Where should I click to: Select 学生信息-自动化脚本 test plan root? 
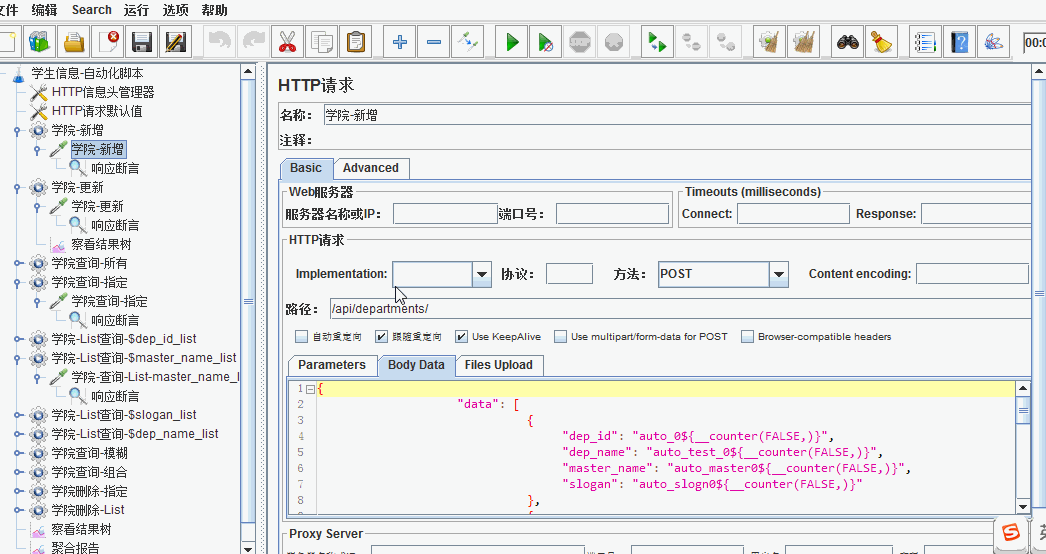[87, 73]
